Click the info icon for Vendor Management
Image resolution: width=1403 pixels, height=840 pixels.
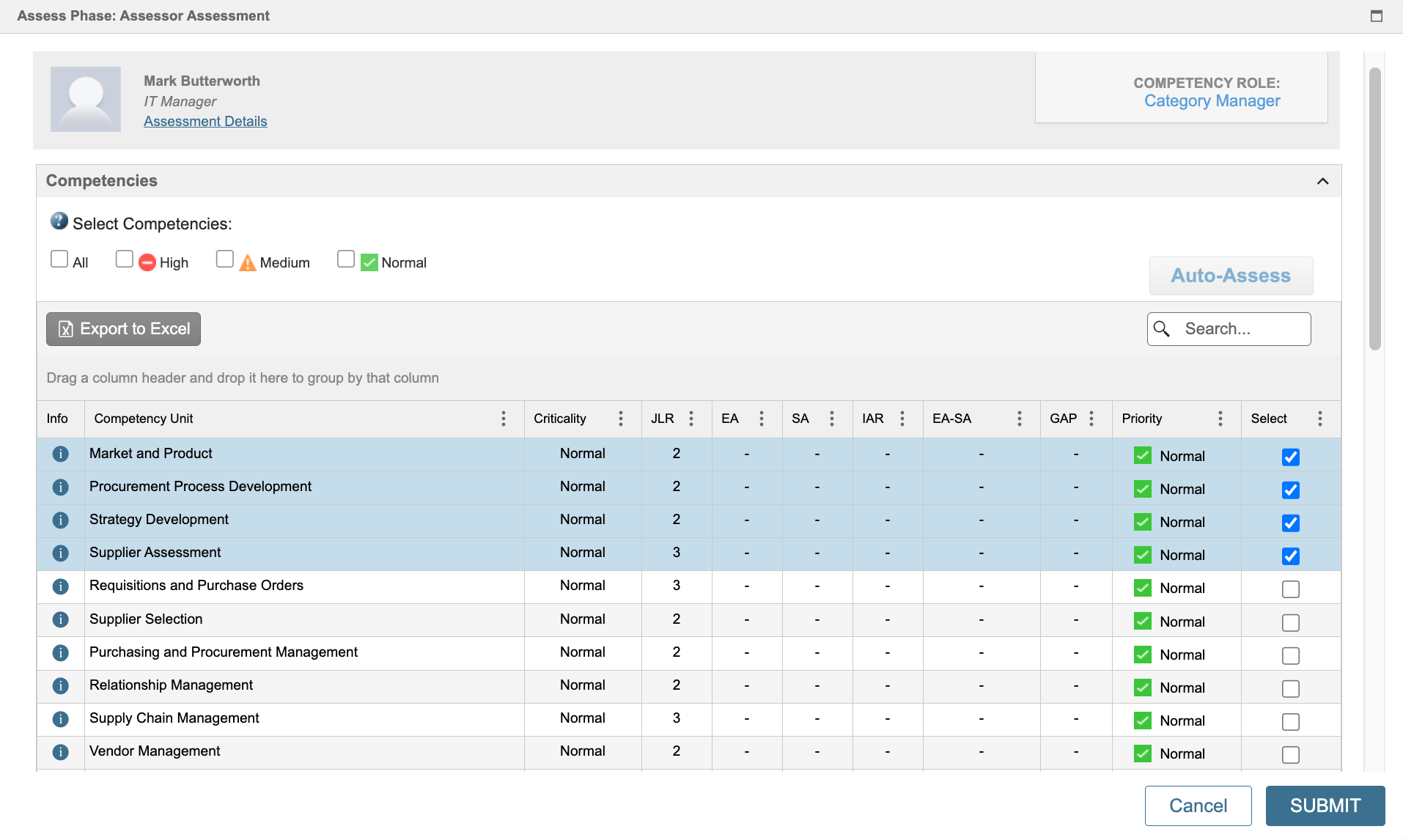pos(60,752)
